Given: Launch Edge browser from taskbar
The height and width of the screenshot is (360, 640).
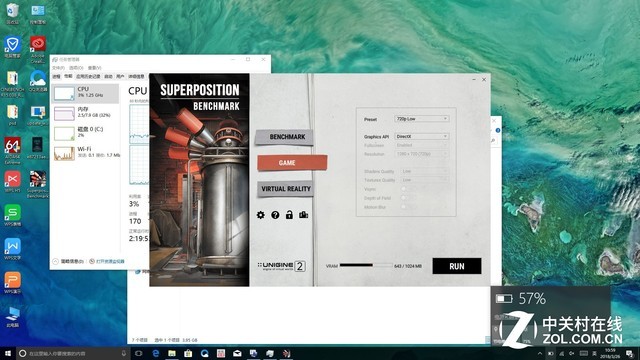Looking at the screenshot, I should point(156,353).
